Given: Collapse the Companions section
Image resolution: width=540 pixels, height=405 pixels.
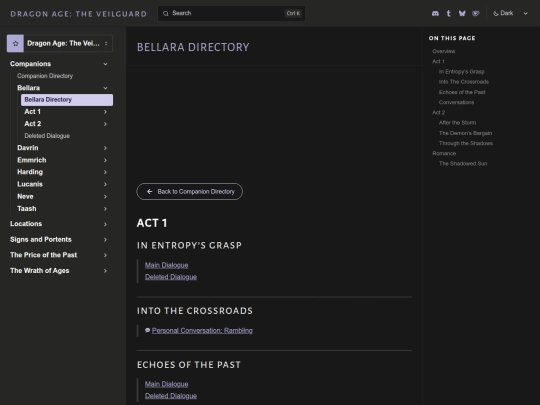Looking at the screenshot, I should pos(105,64).
